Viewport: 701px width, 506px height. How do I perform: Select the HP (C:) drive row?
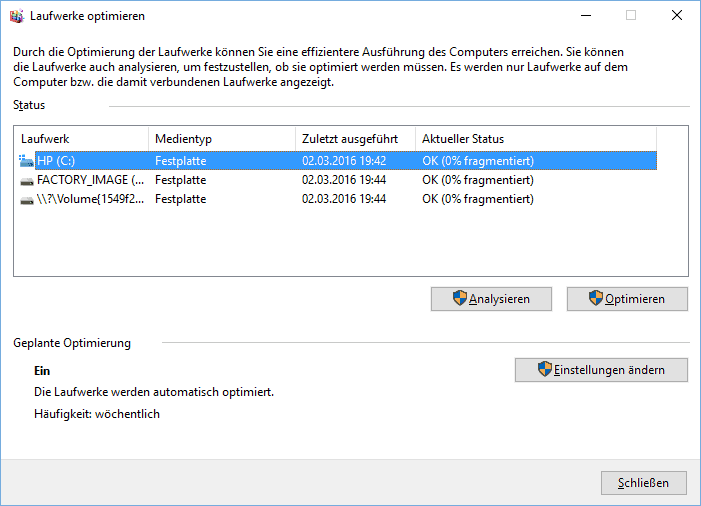(x=338, y=161)
